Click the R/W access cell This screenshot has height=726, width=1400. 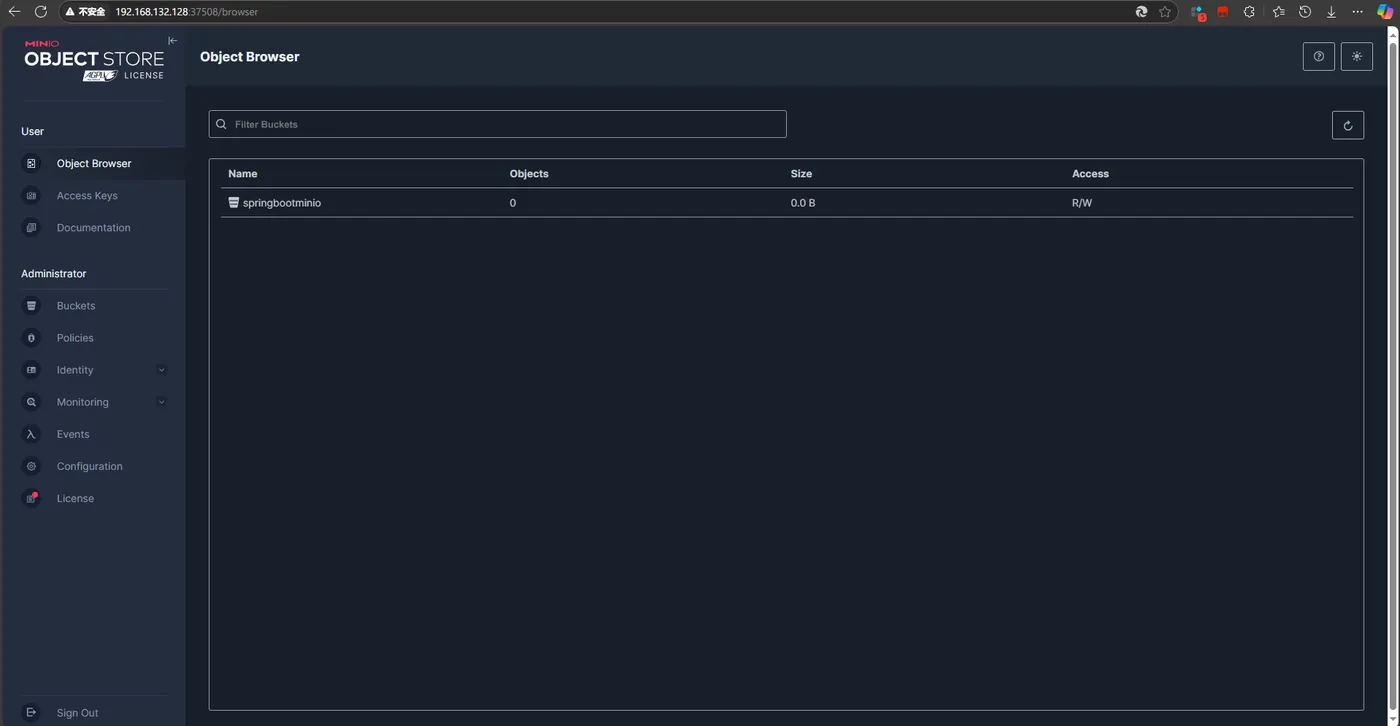click(1082, 203)
